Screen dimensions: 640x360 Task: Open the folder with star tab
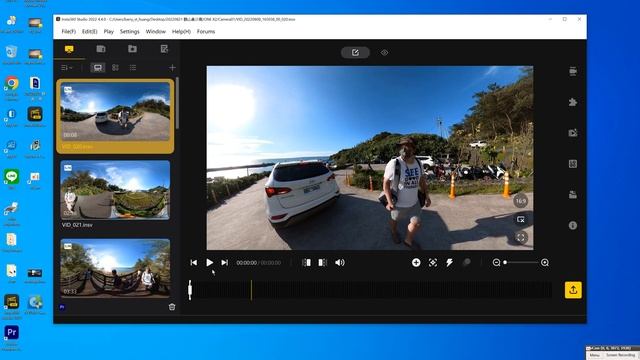(132, 49)
